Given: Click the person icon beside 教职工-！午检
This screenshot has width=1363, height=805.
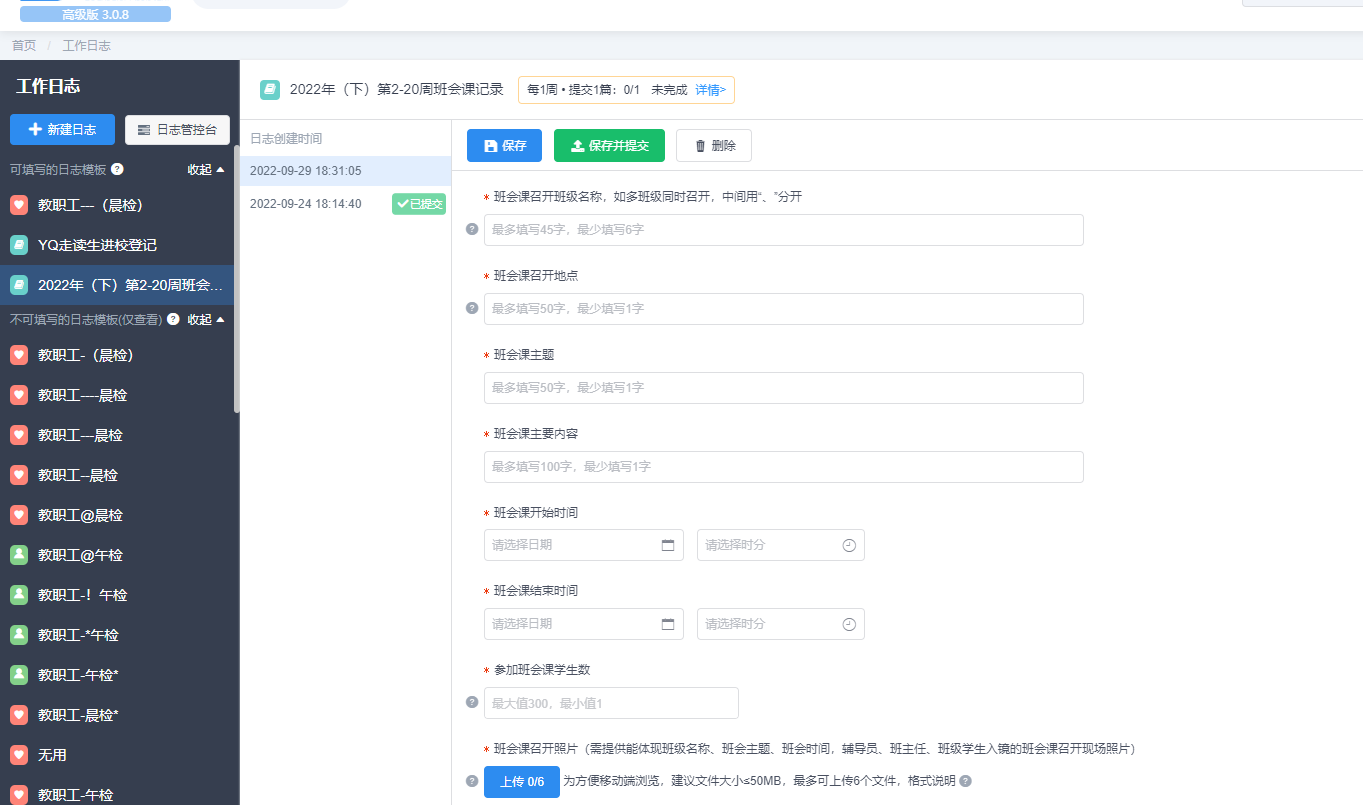Looking at the screenshot, I should (x=18, y=595).
